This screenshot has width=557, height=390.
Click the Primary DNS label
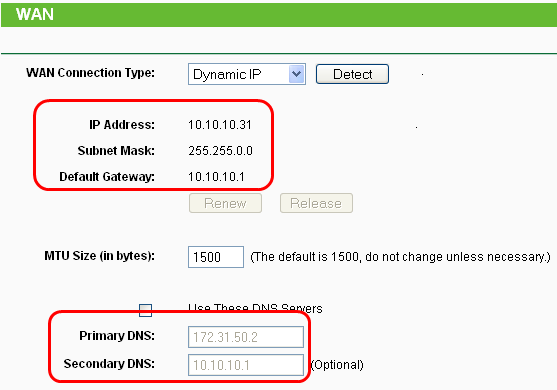tap(117, 336)
